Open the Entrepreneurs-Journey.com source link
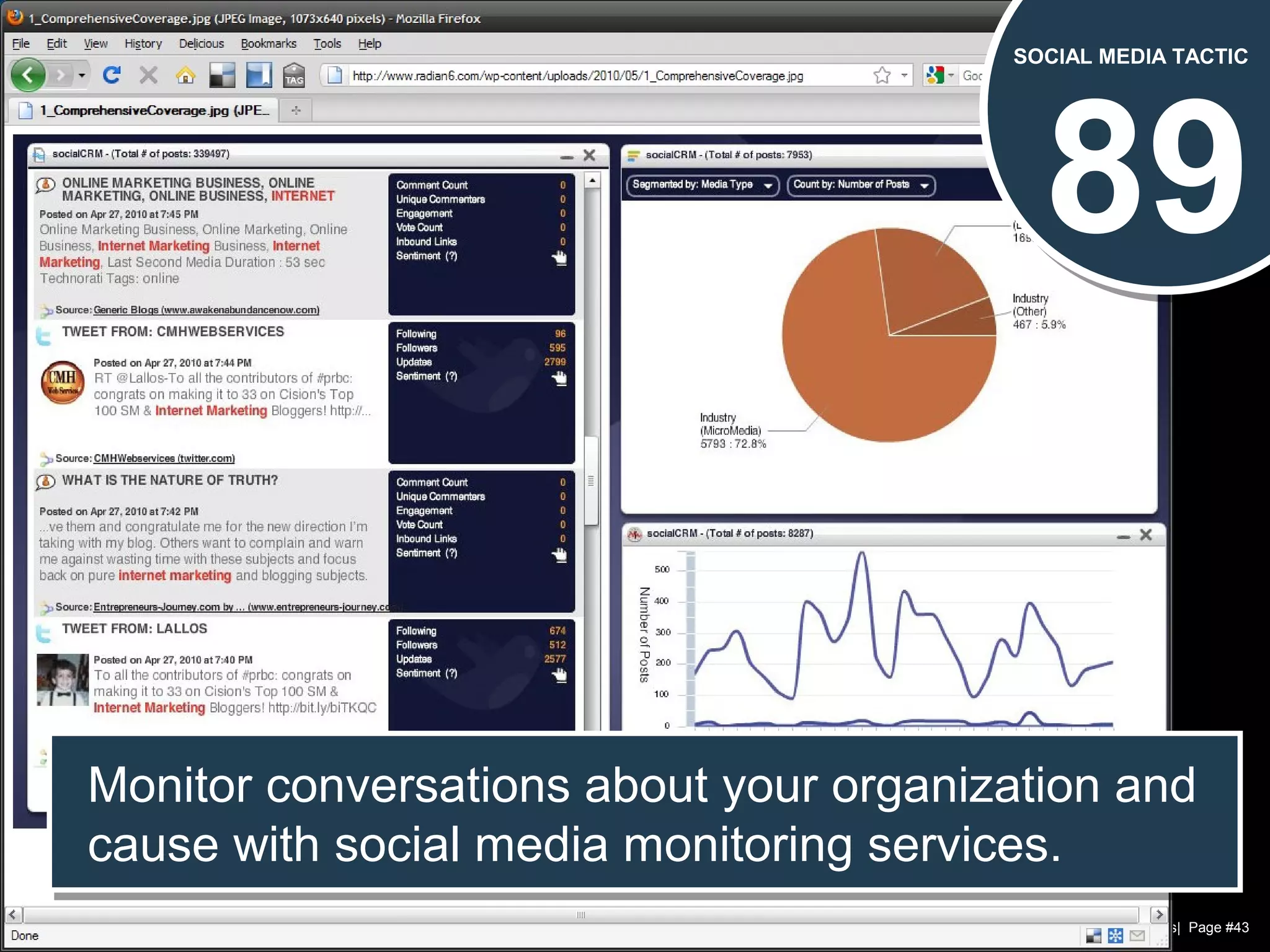This screenshot has width=1270, height=952. point(242,607)
